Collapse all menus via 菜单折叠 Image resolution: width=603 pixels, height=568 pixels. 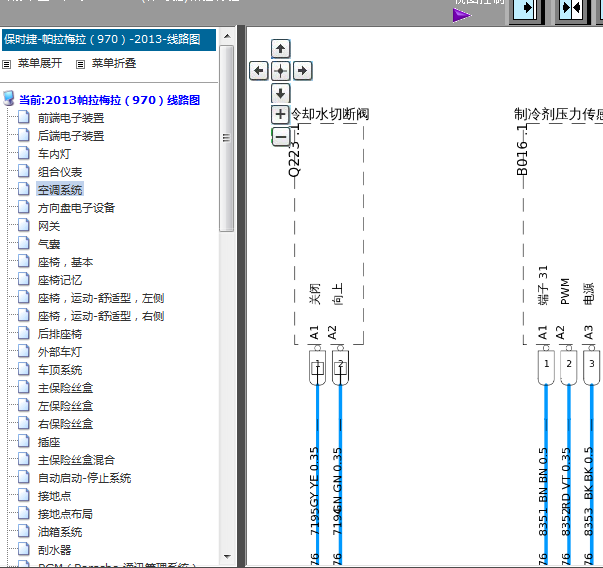(x=113, y=63)
